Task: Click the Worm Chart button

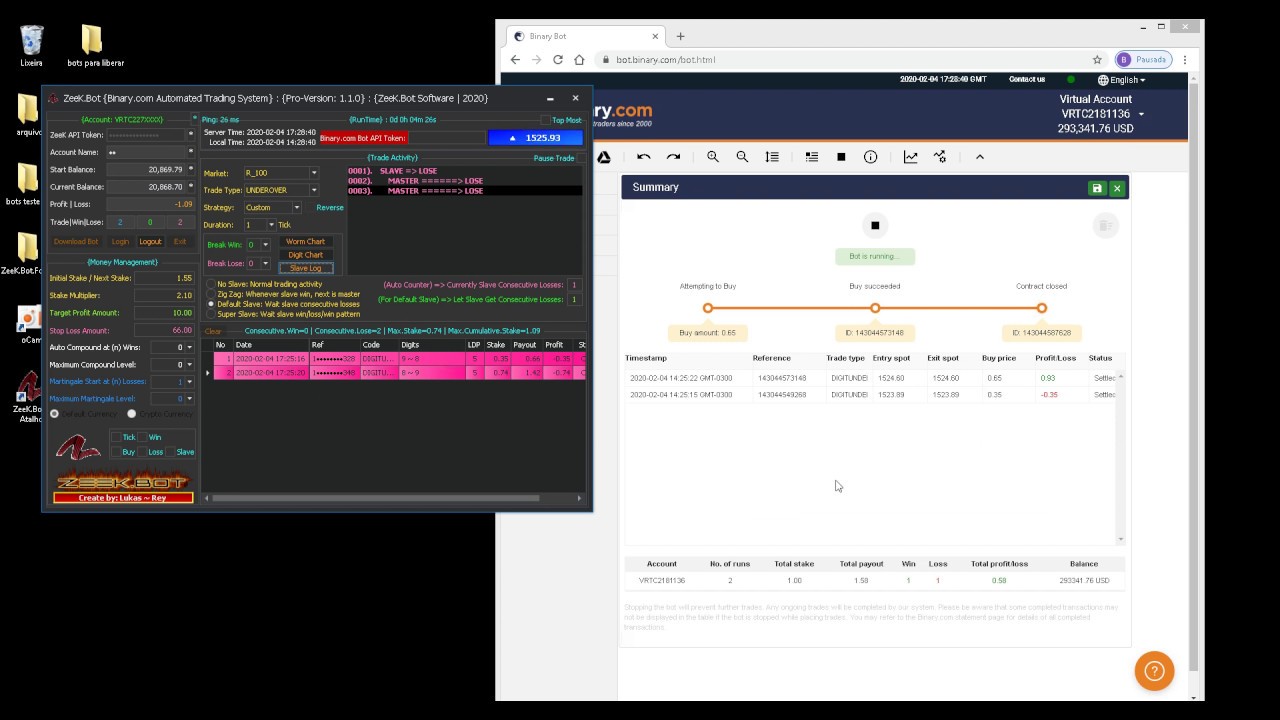Action: point(305,242)
